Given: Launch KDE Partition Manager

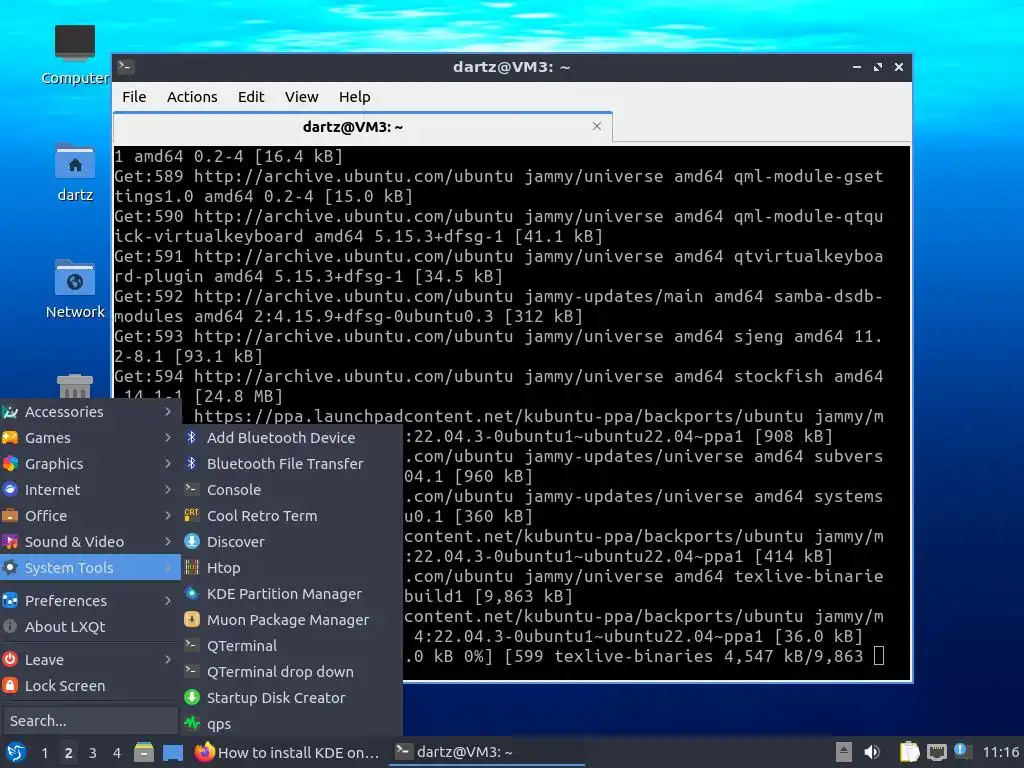Looking at the screenshot, I should [293, 594].
